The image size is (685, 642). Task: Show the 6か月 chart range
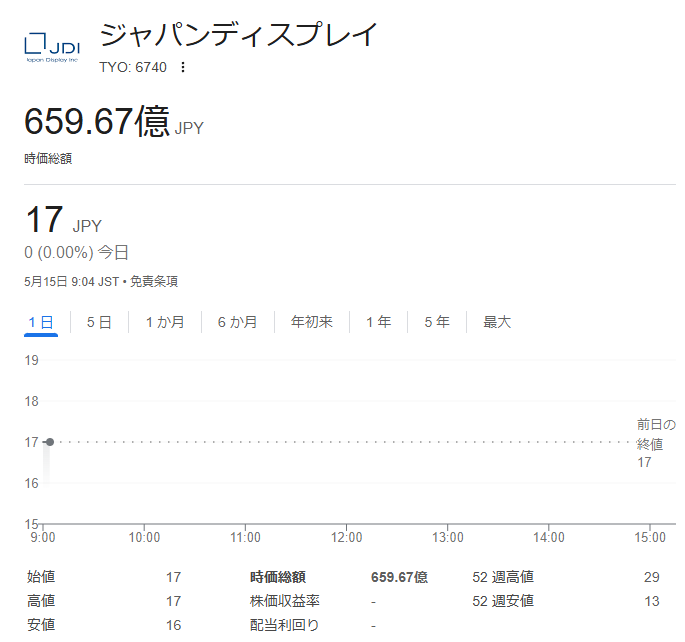coord(237,322)
